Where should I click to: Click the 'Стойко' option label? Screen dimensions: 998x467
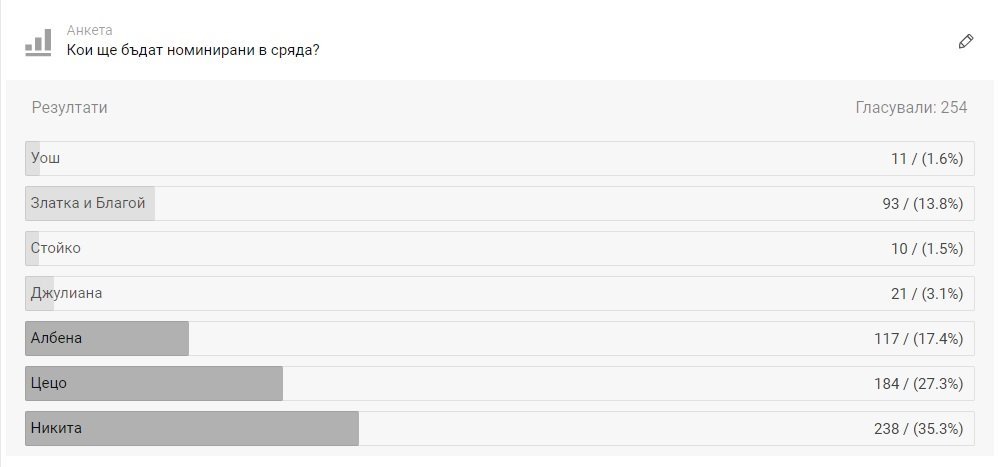pyautogui.click(x=56, y=248)
